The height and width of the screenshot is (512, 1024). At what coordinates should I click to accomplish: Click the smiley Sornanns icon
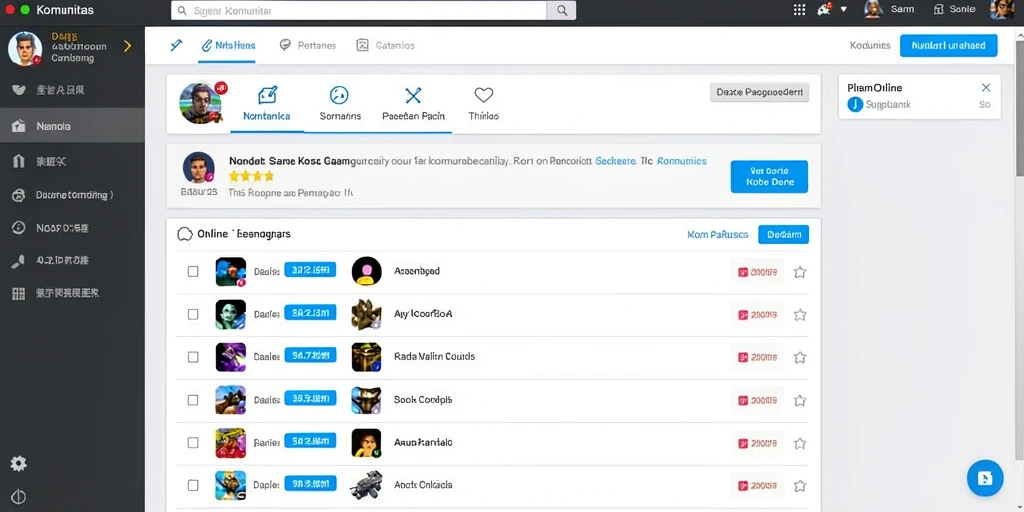(x=340, y=95)
